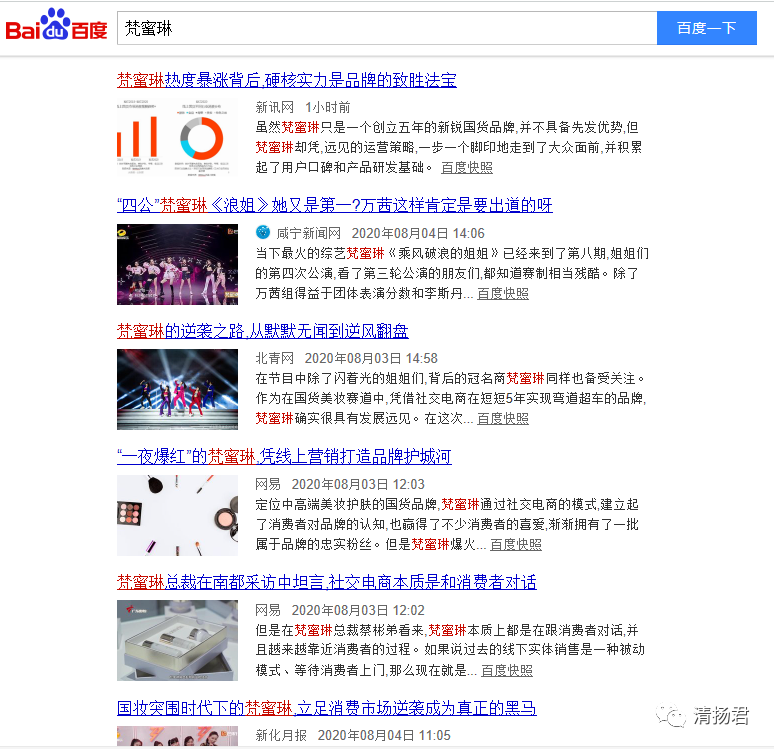Click the blue-lit stage dancers thumbnail
774x749 pixels.
coord(177,390)
